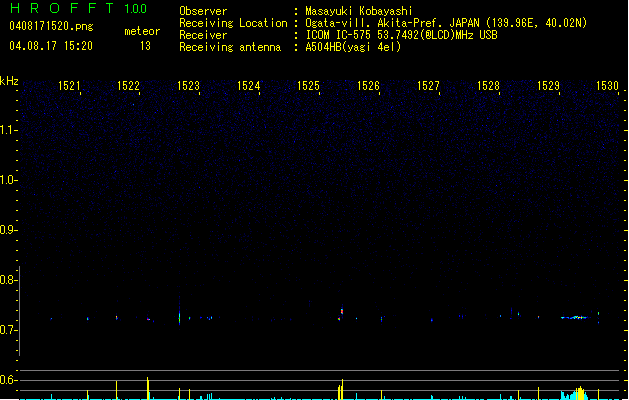Select the file name 0408171520.png
The width and height of the screenshot is (629, 400).
pyautogui.click(x=51, y=26)
